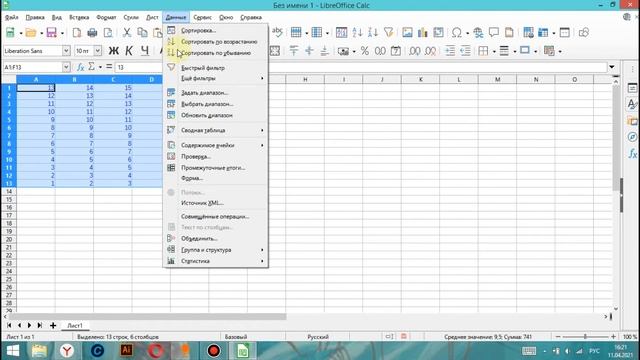This screenshot has height=360, width=640.
Task: Click the Export as PDF icon
Action: (77, 33)
